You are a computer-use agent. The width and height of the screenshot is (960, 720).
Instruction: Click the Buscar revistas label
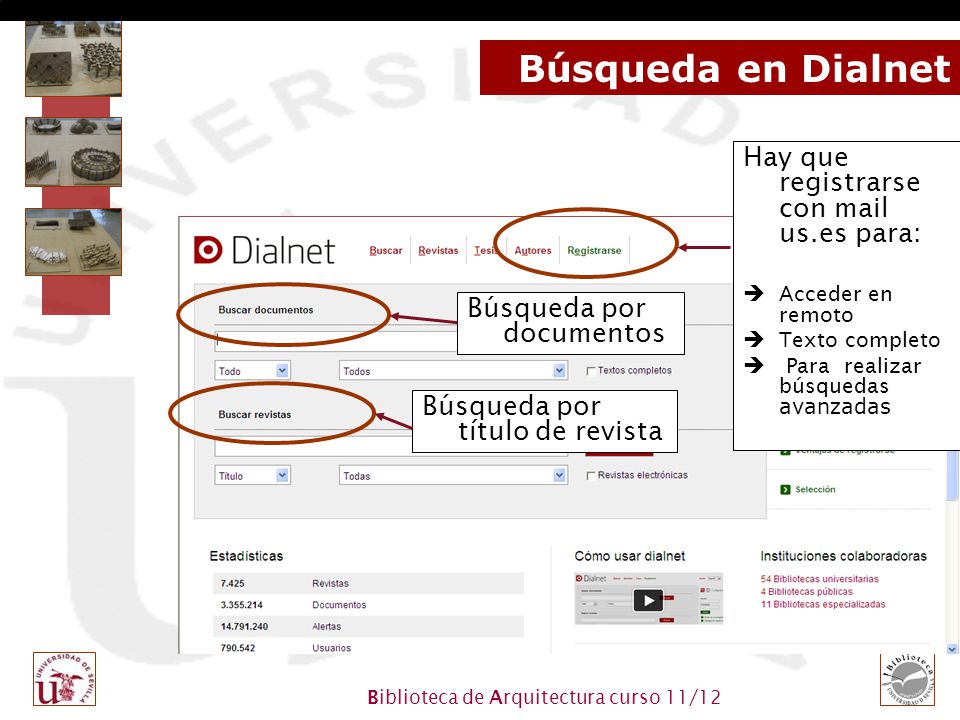pyautogui.click(x=255, y=414)
